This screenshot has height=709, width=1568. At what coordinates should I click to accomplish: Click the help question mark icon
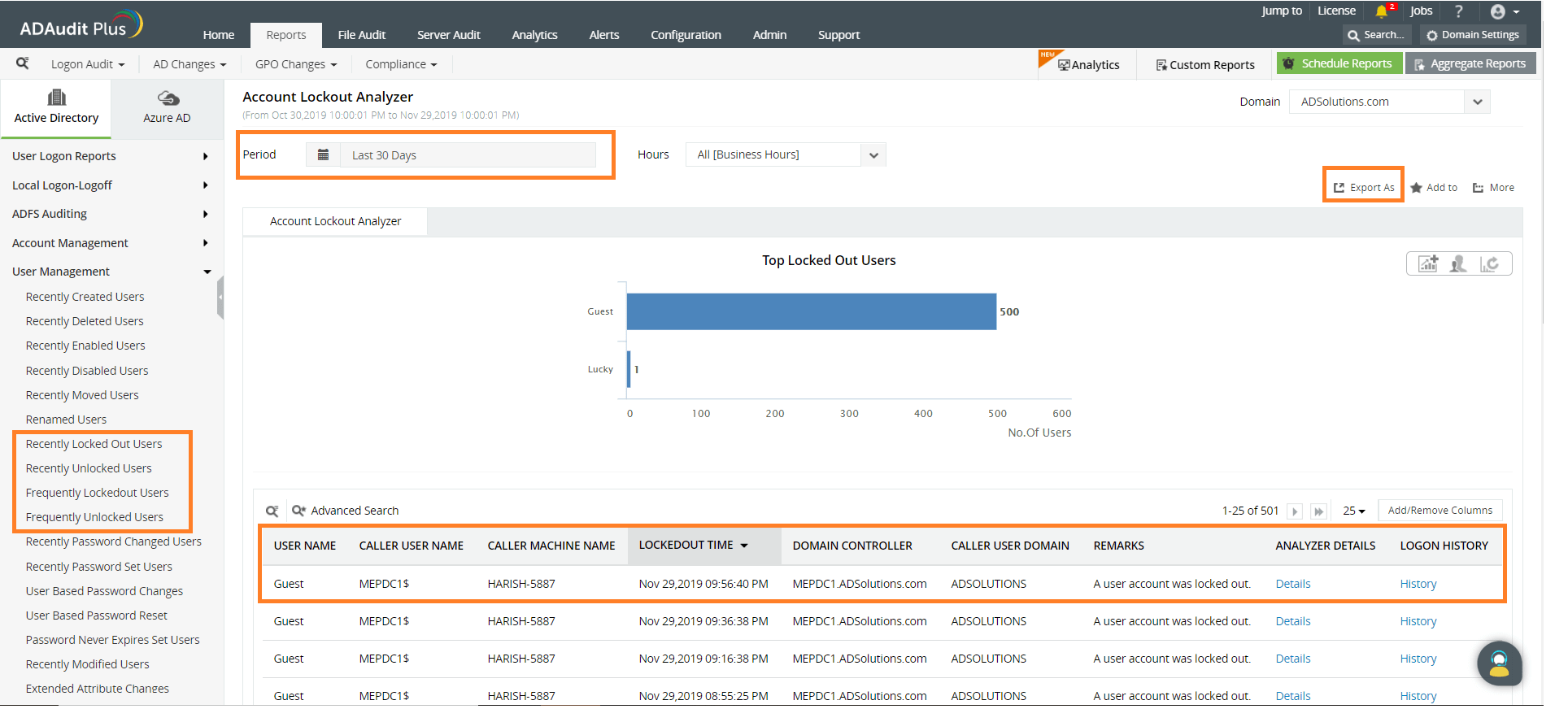1458,11
